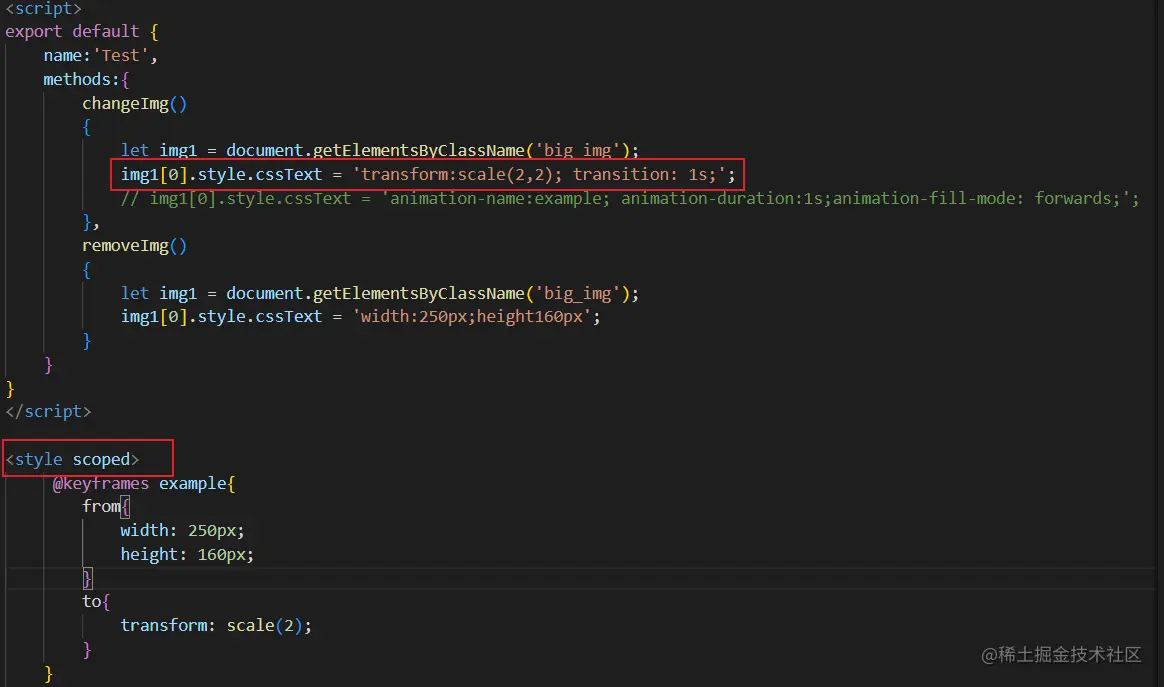Click the name:'Test' line
Image resolution: width=1164 pixels, height=687 pixels.
(x=100, y=56)
